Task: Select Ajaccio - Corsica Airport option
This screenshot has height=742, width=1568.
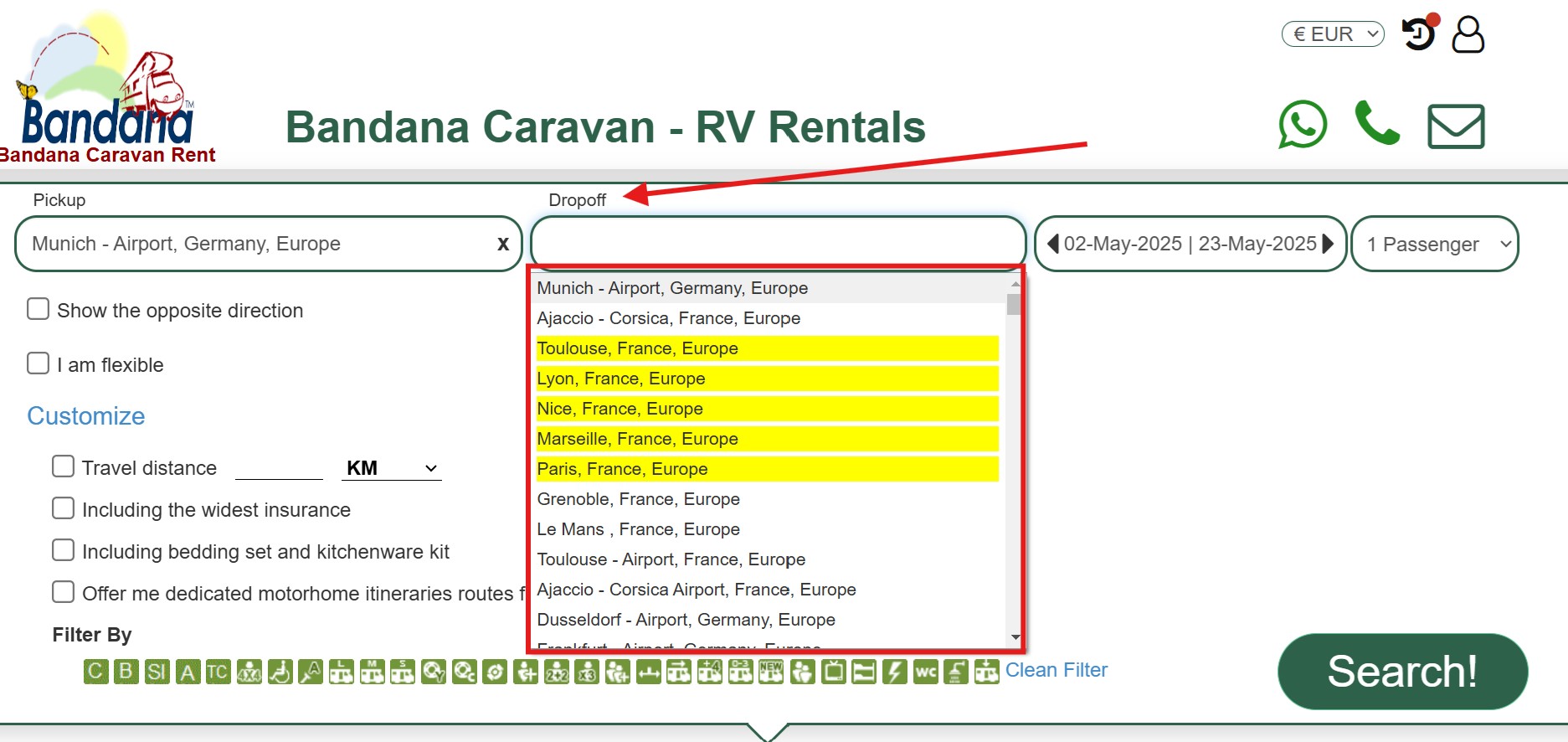Action: click(x=768, y=590)
